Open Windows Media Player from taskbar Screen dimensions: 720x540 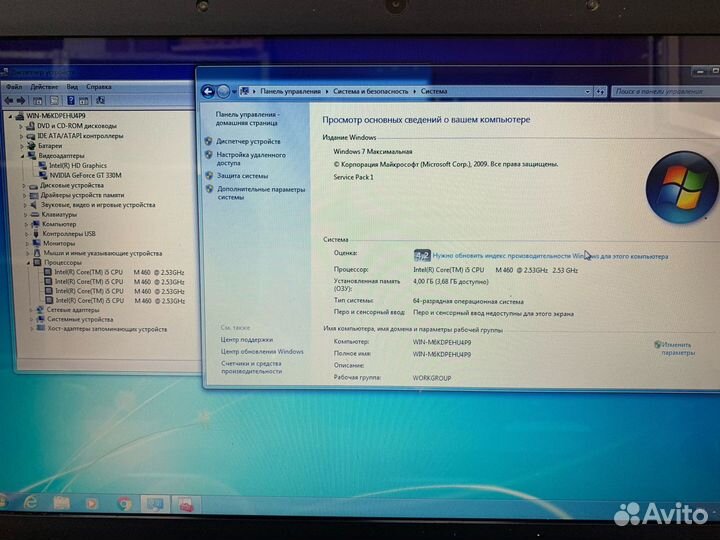pyautogui.click(x=92, y=504)
